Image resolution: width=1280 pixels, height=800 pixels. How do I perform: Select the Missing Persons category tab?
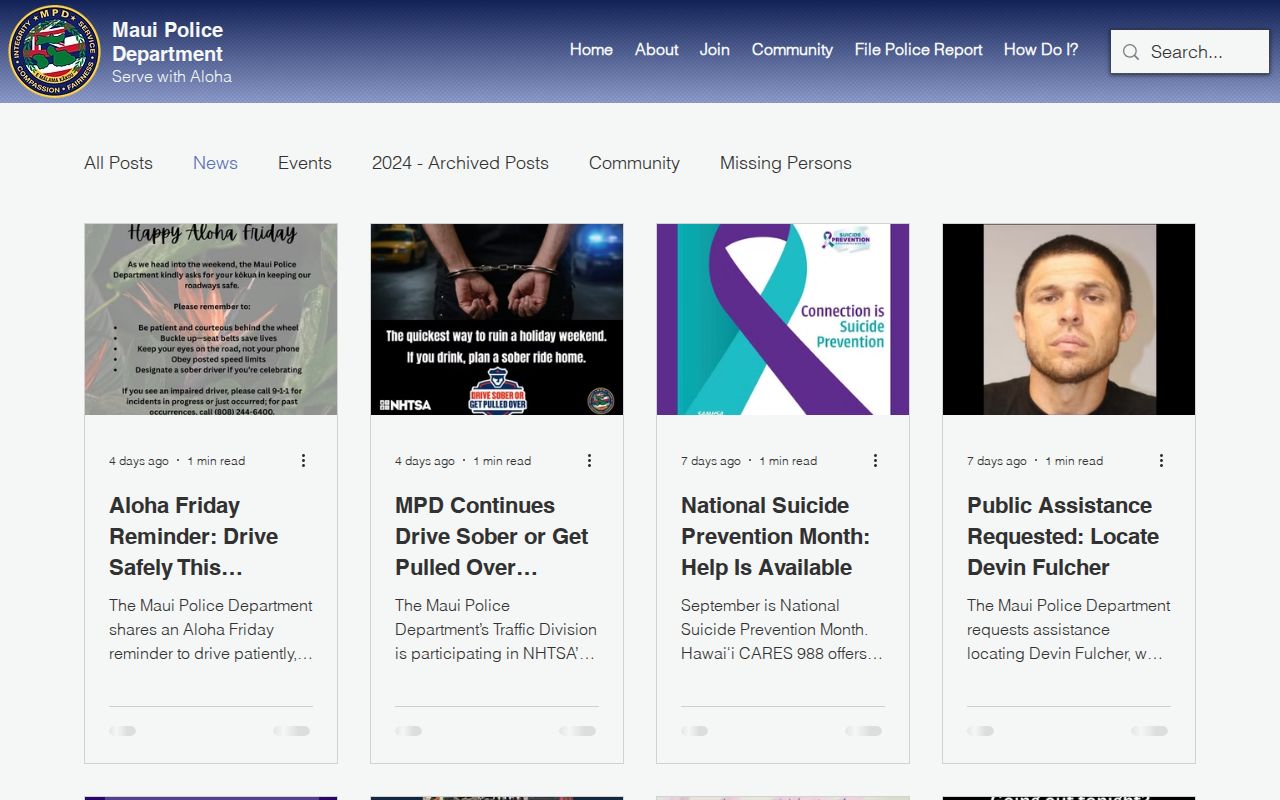pyautogui.click(x=786, y=163)
